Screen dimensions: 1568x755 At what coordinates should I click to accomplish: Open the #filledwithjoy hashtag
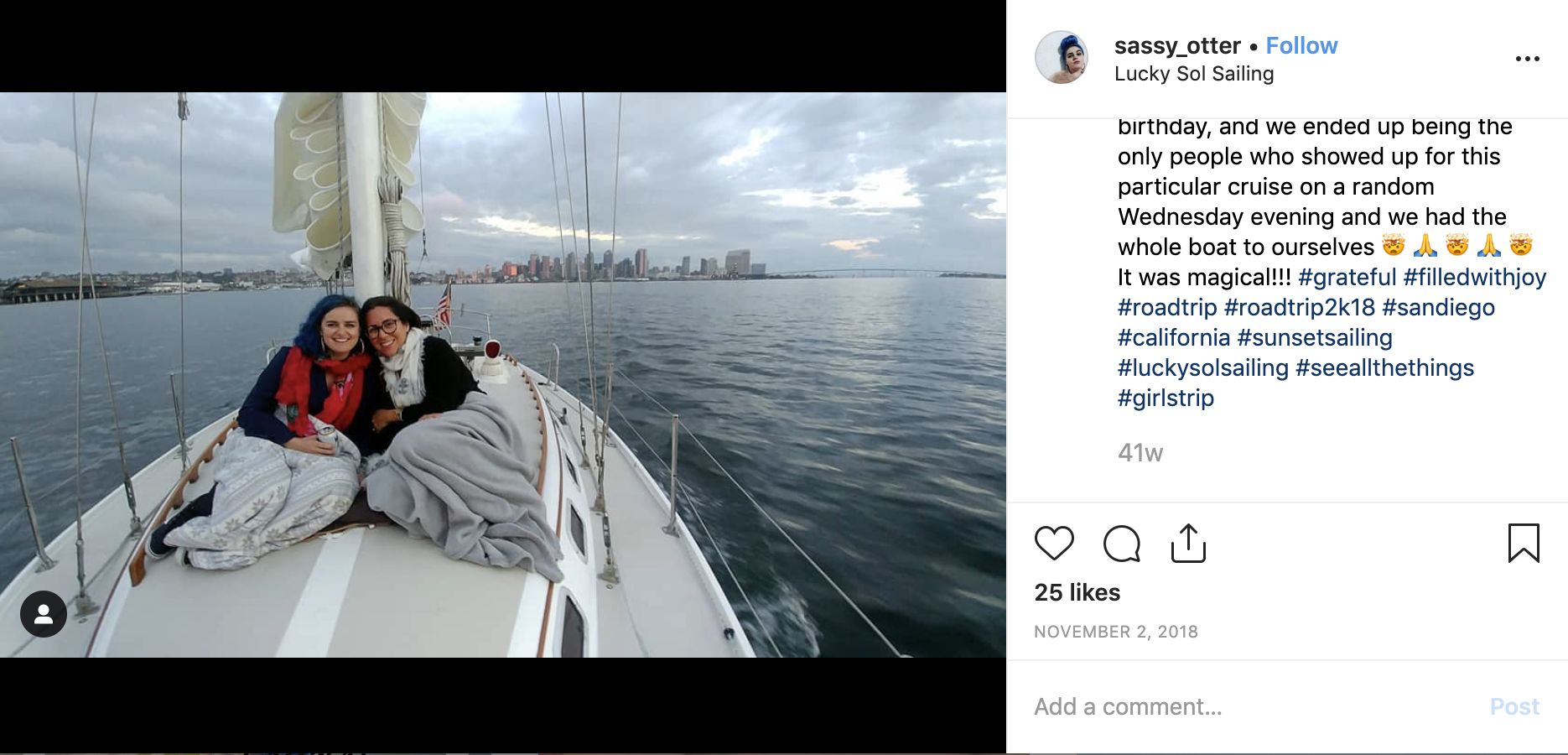(1475, 277)
